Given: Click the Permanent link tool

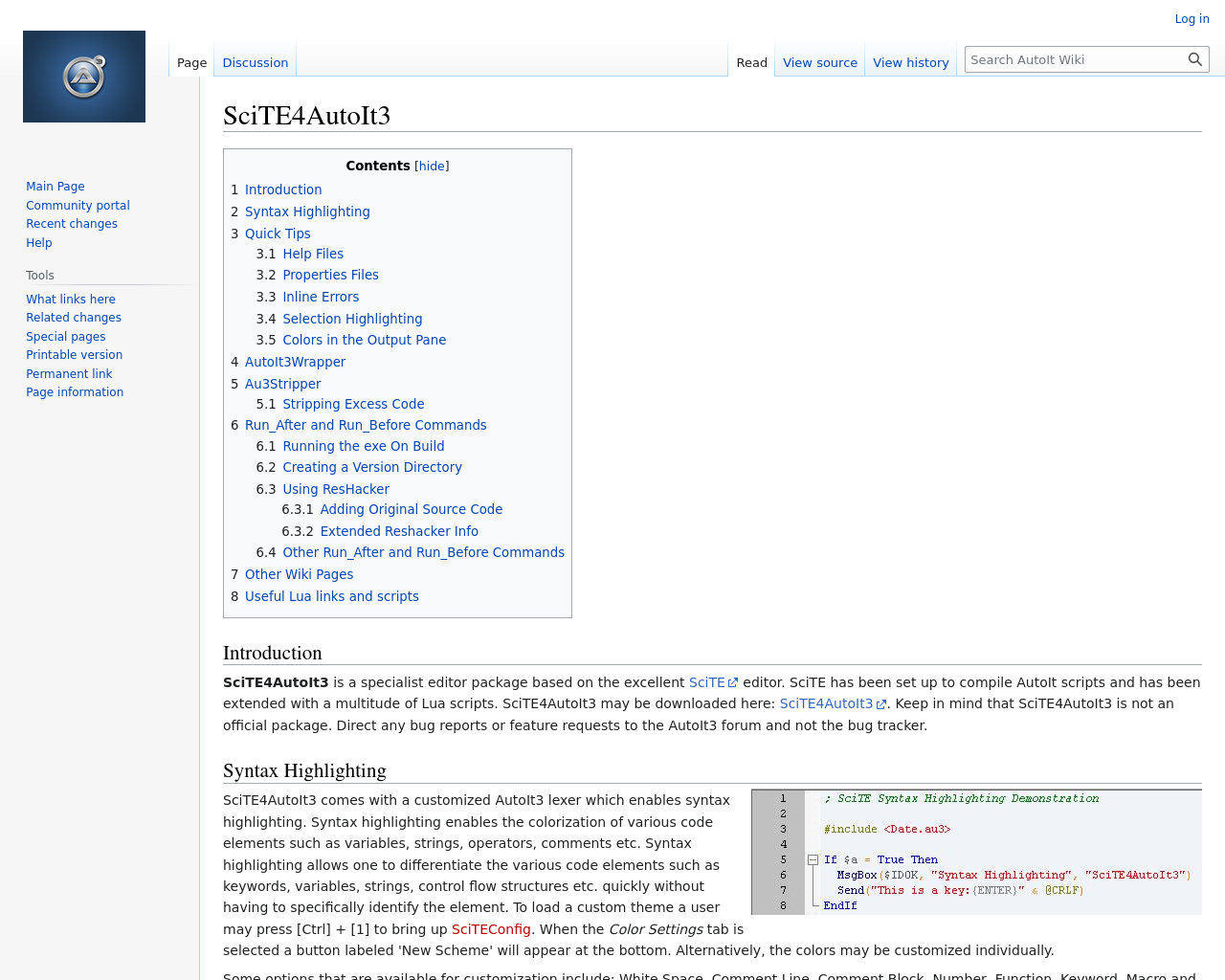Looking at the screenshot, I should click(69, 373).
